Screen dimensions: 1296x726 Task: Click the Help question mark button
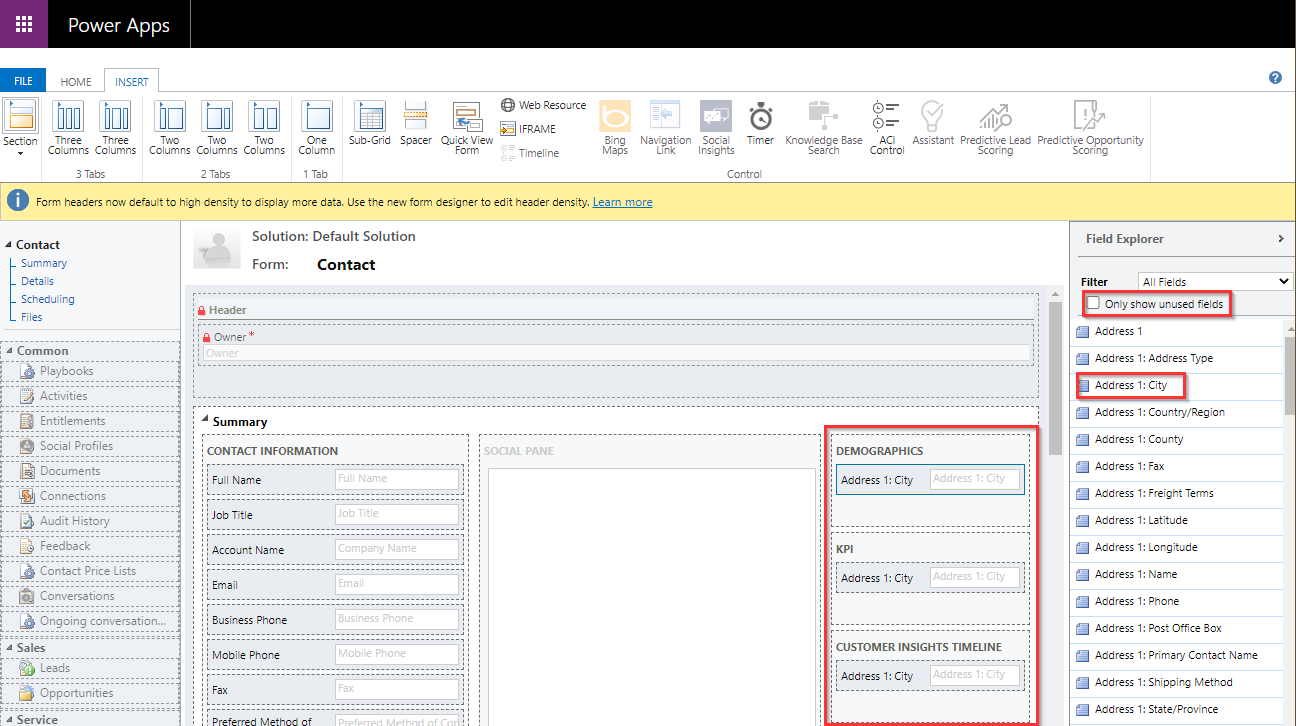(1274, 77)
